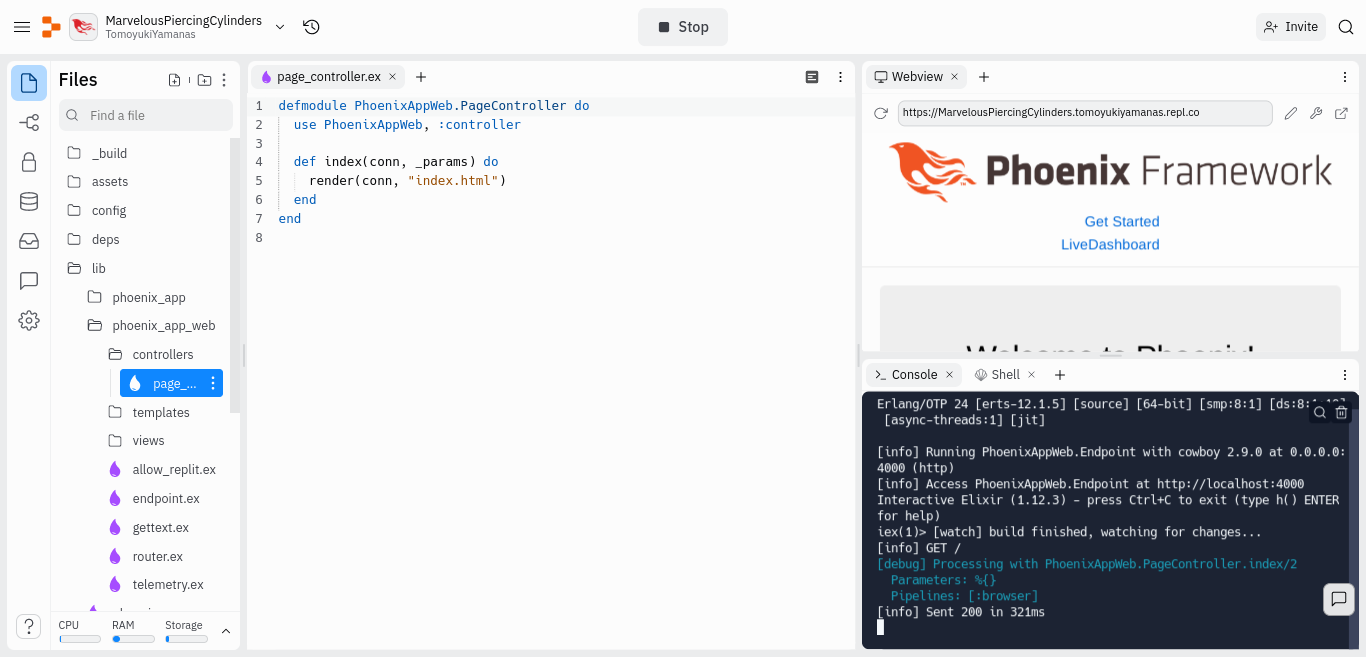Click the Find a file search field

click(x=146, y=115)
